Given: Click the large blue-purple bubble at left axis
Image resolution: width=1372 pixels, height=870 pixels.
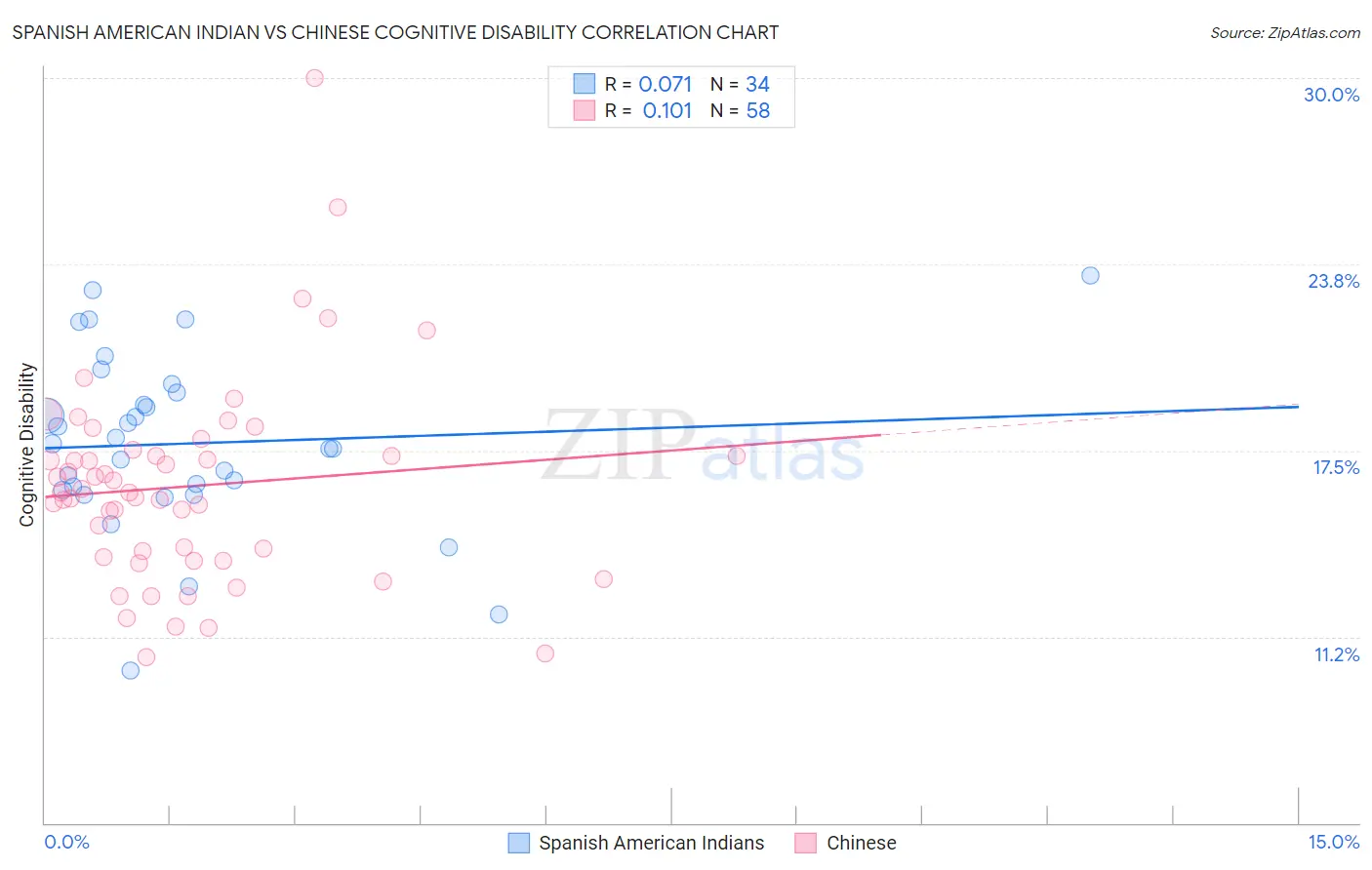Looking at the screenshot, I should [x=45, y=416].
